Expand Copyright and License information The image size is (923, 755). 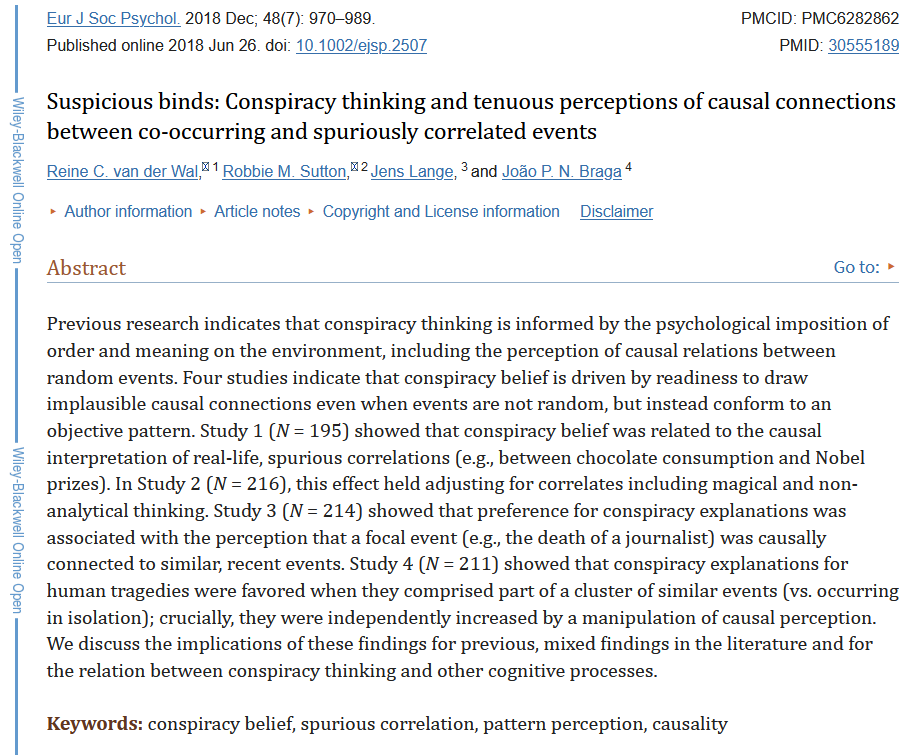point(441,211)
